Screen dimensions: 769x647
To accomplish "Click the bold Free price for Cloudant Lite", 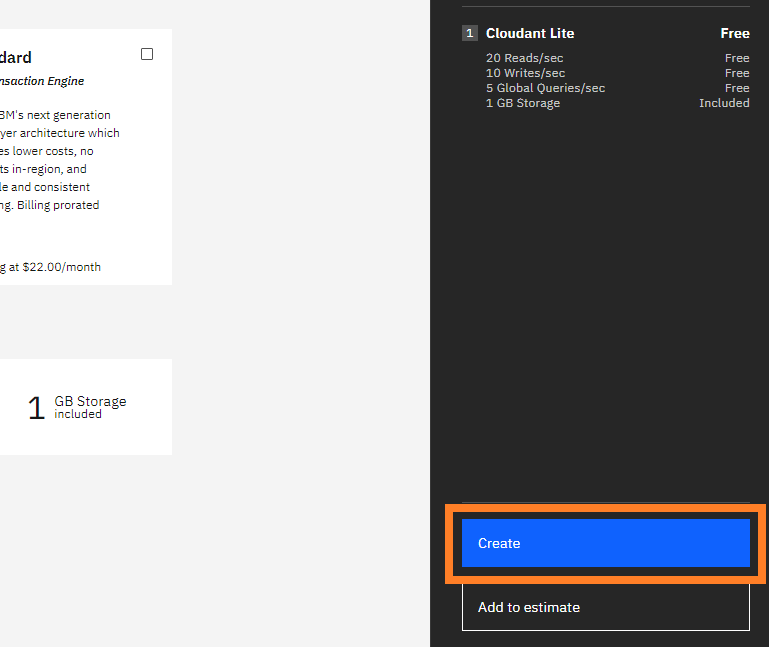I will pyautogui.click(x=734, y=33).
